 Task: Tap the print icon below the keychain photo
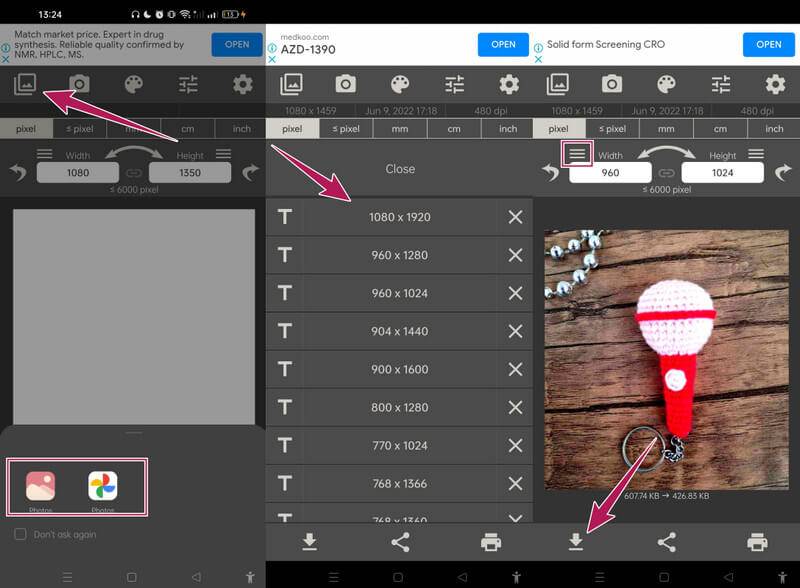[x=757, y=542]
